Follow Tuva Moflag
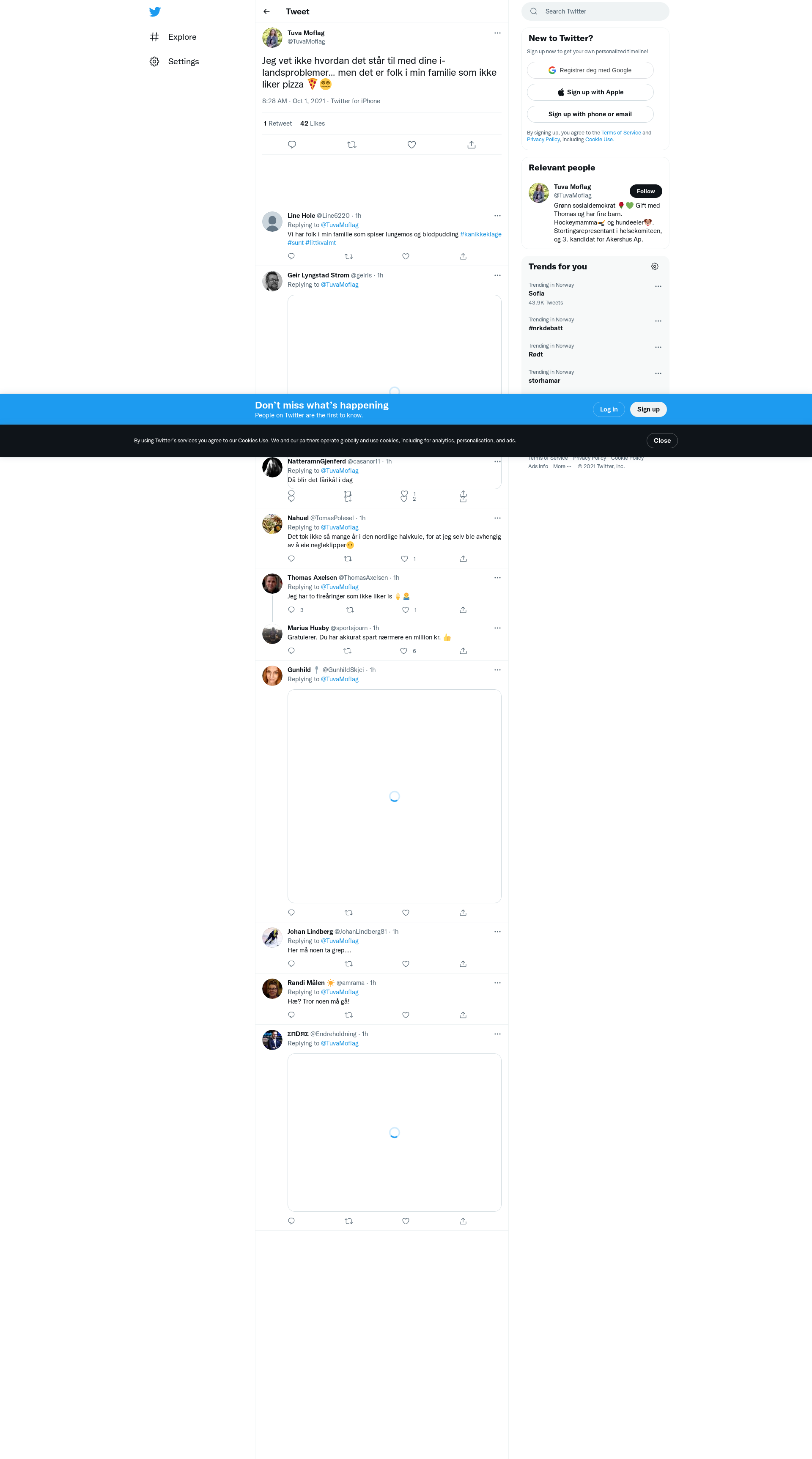This screenshot has width=812, height=1459. (645, 192)
